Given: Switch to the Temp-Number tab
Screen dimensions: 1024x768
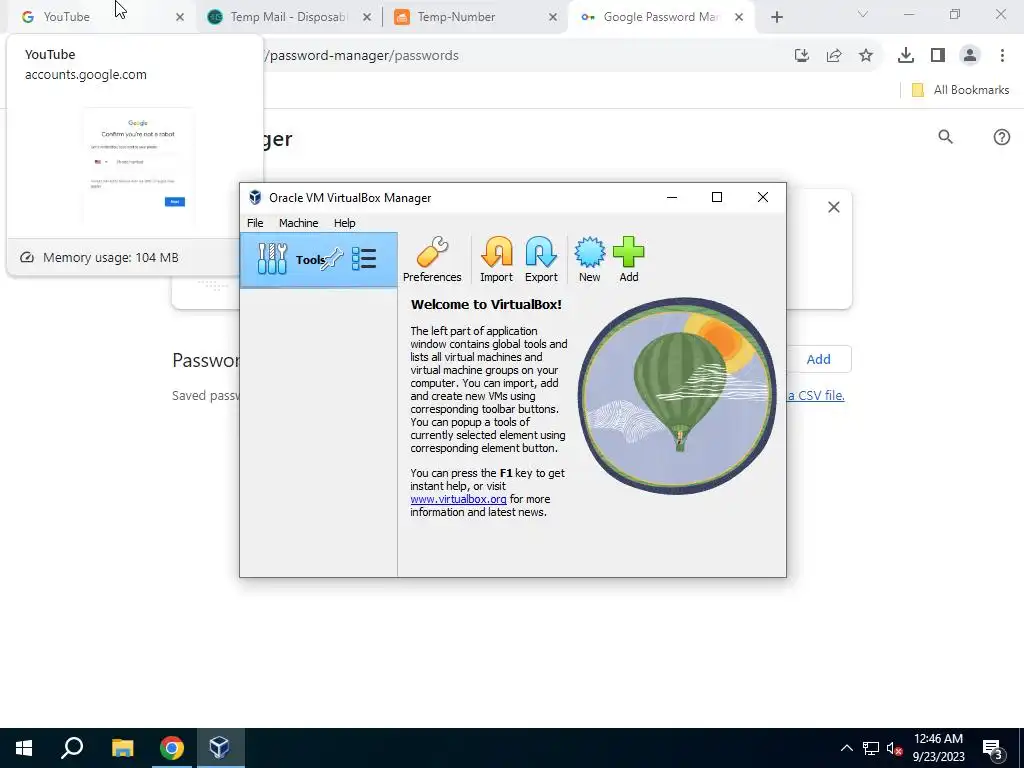Looking at the screenshot, I should coord(475,17).
